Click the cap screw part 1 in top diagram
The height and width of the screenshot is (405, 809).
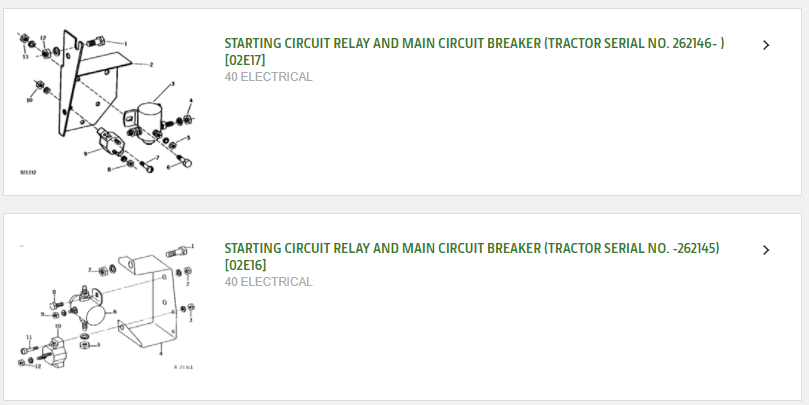(96, 41)
